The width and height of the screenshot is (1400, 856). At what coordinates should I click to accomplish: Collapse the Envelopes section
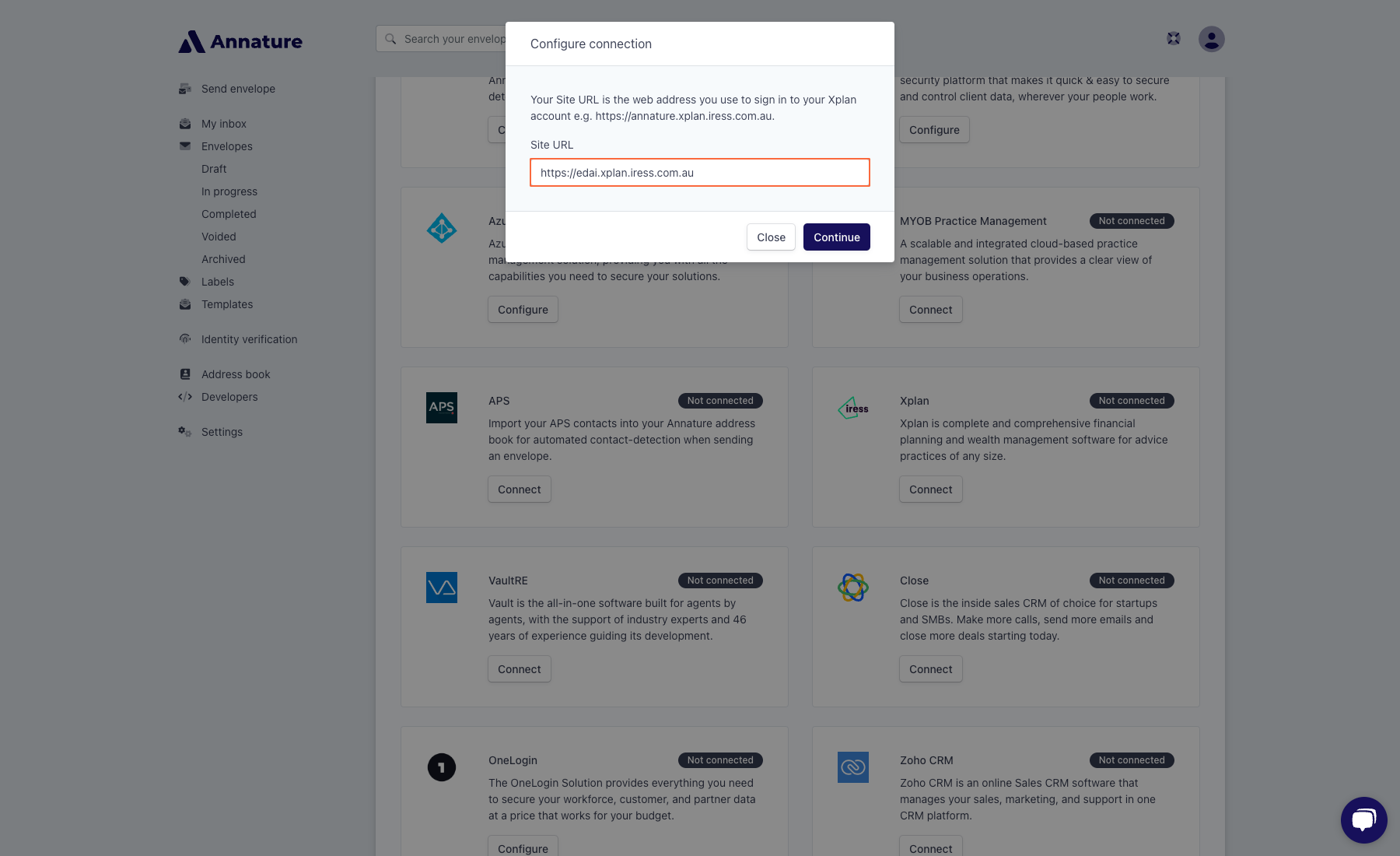(x=226, y=146)
